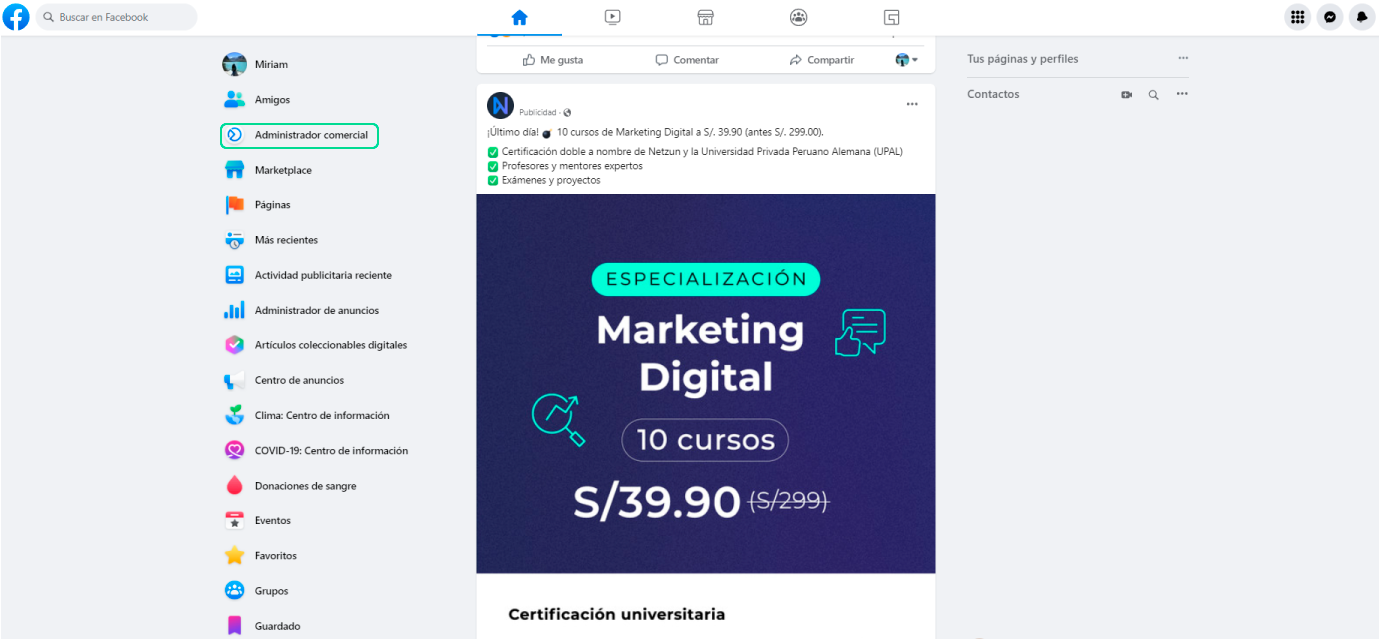
Task: Switch to the Home tab
Action: coord(519,17)
